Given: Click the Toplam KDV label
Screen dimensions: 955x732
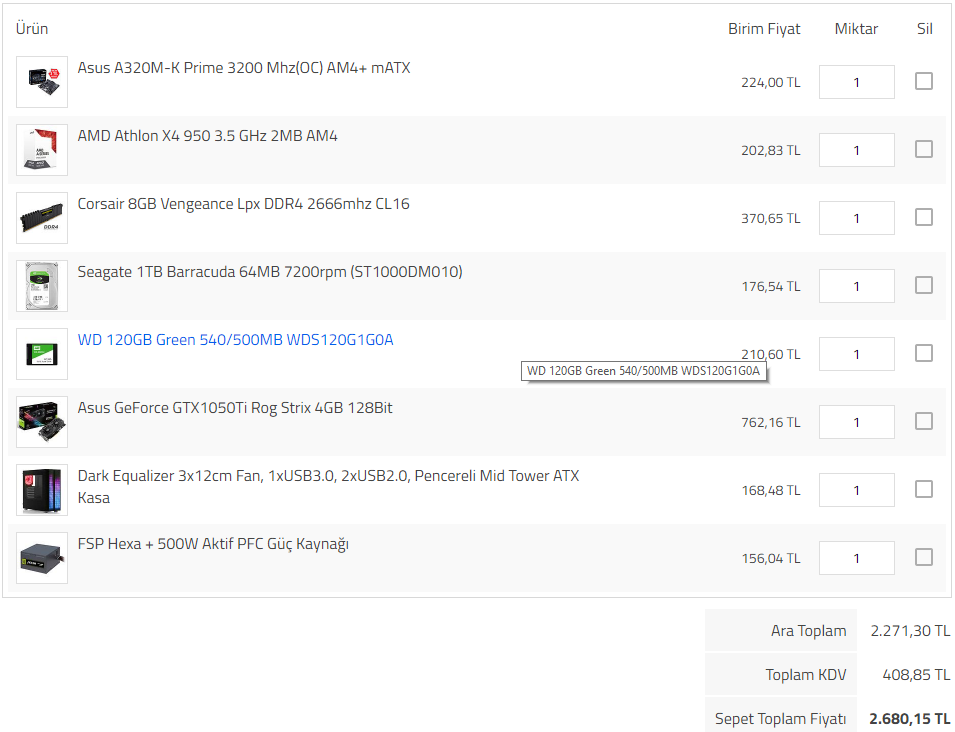Looking at the screenshot, I should click(x=806, y=675).
